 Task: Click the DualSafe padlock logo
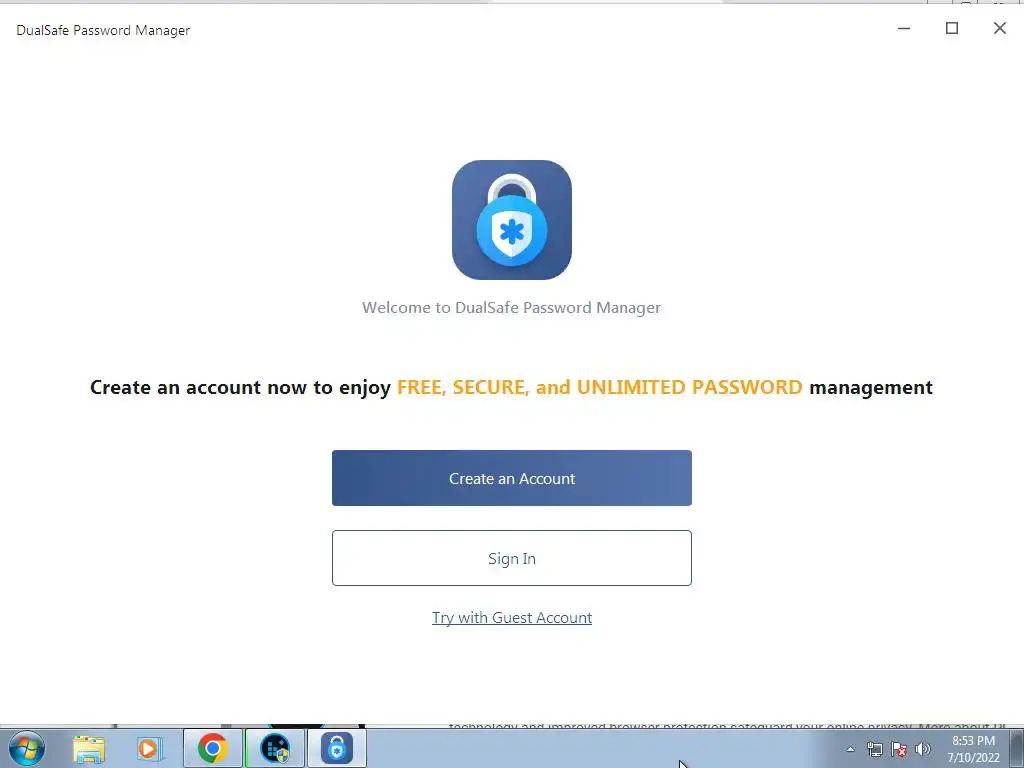pos(512,220)
